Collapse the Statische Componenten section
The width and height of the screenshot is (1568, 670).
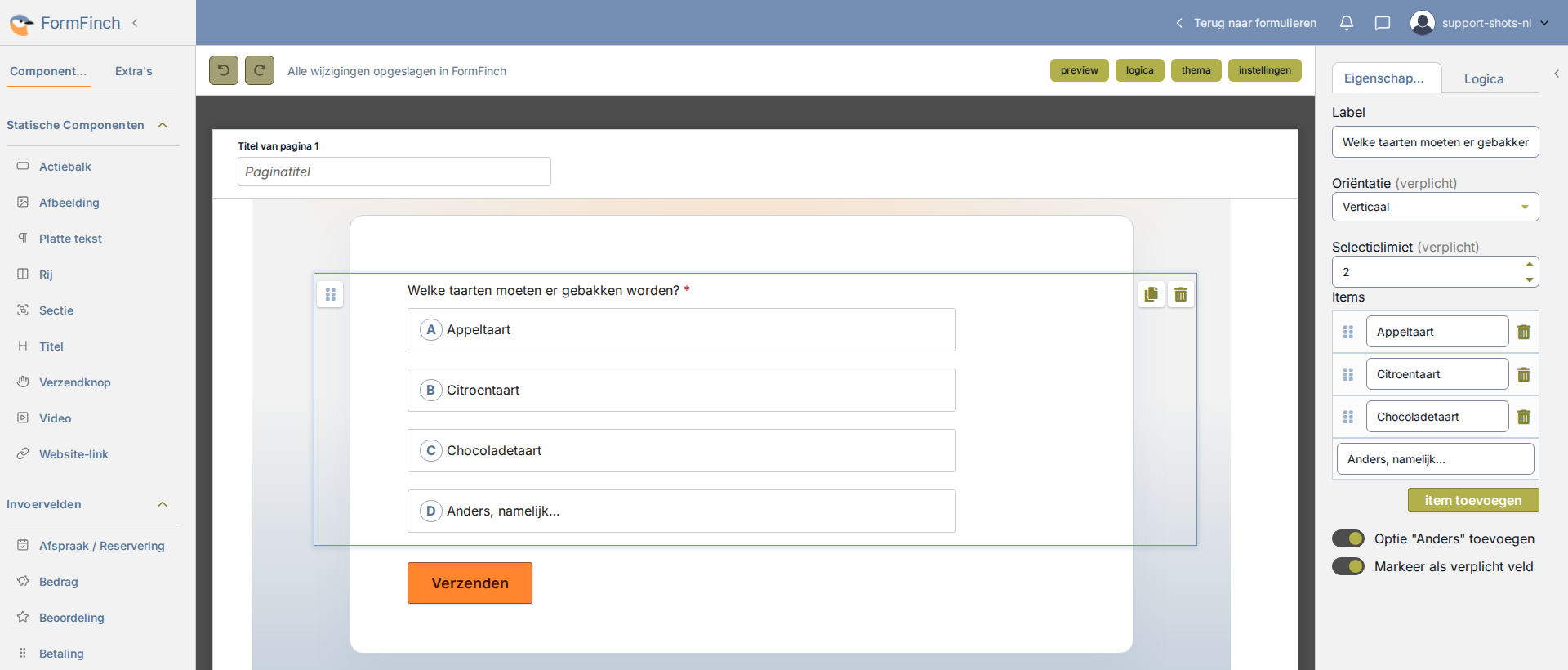(163, 125)
